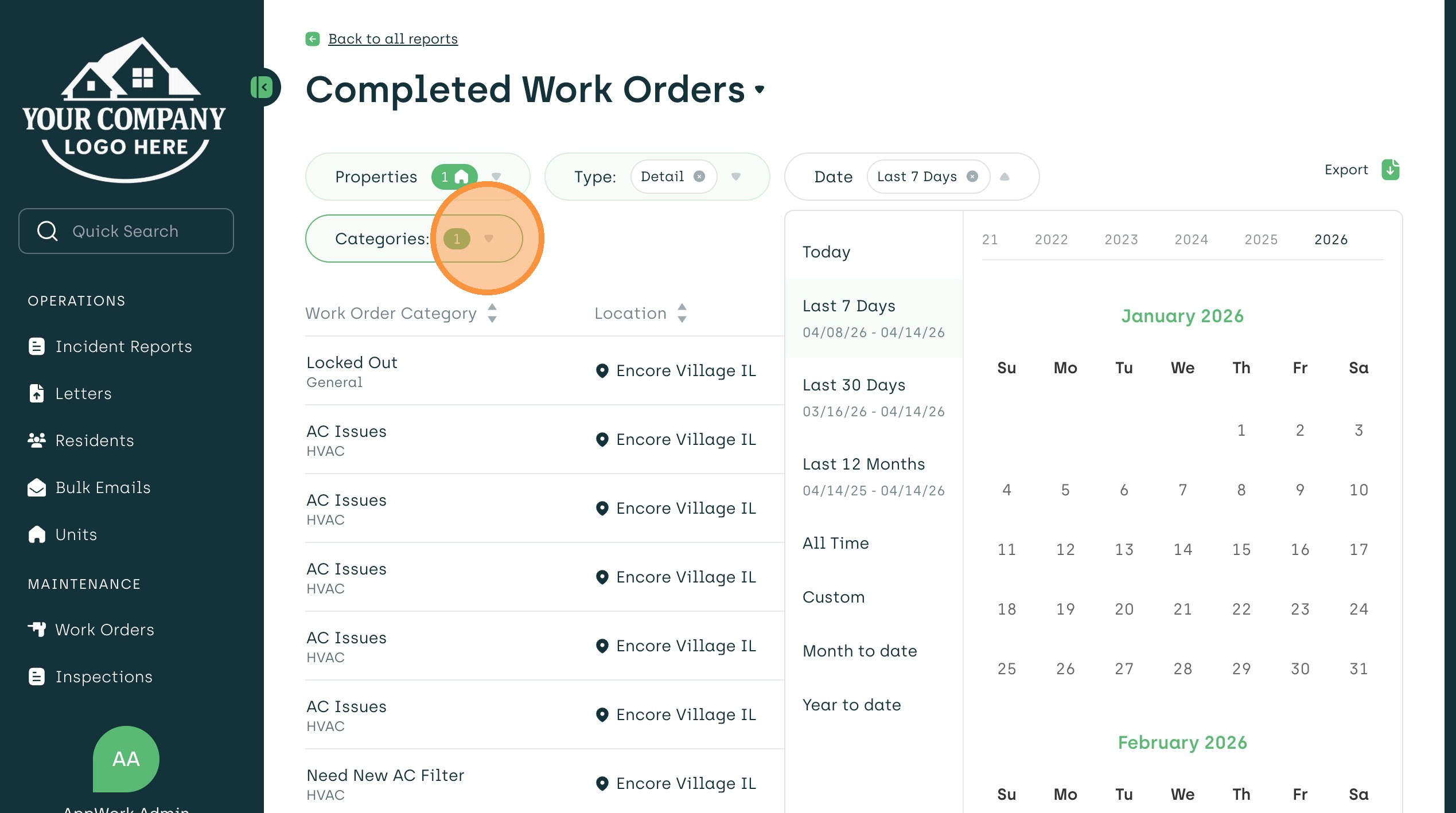
Task: Click the green Export download icon
Action: pos(1390,170)
